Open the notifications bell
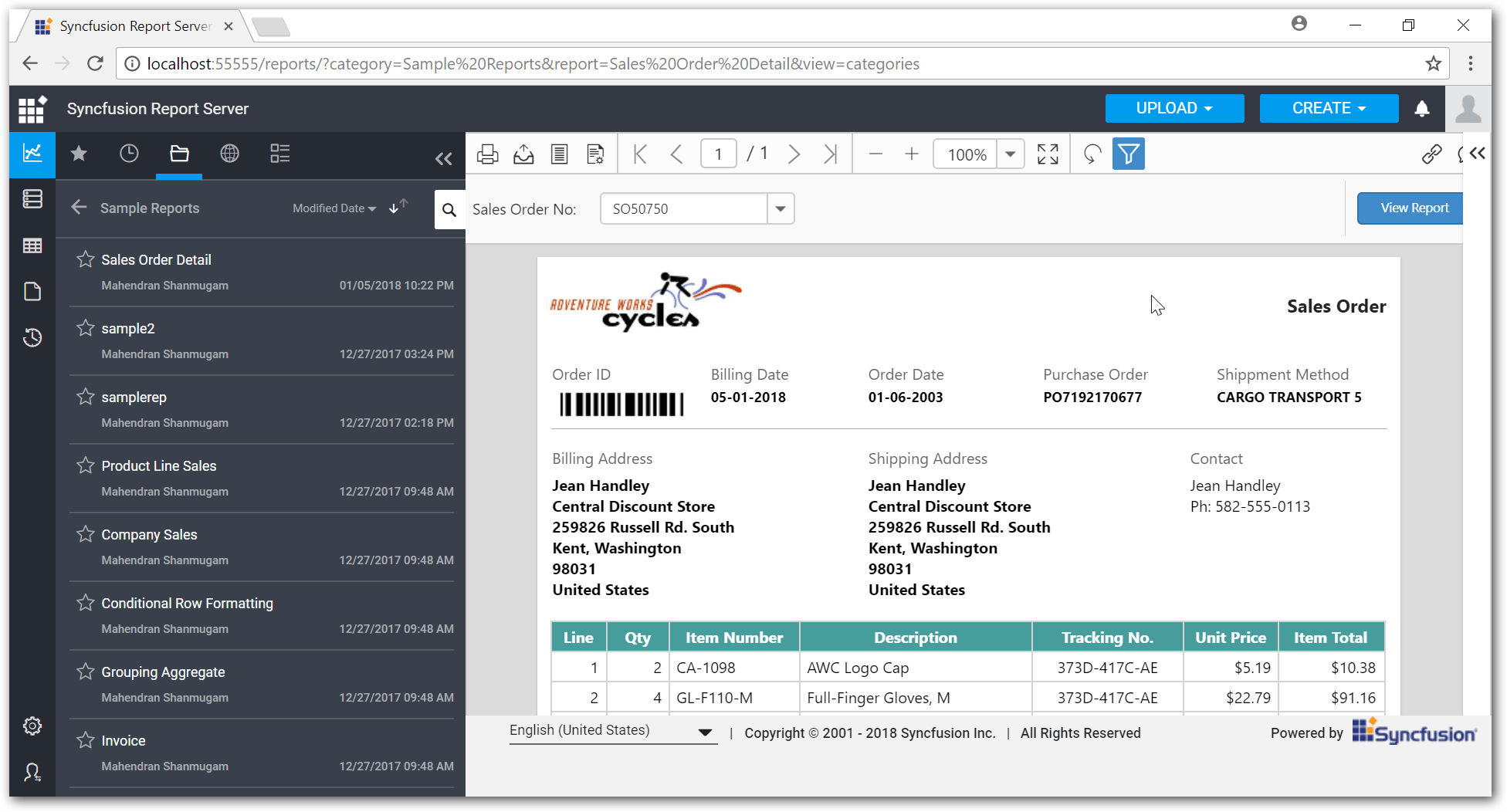This screenshot has height=812, width=1507. [1422, 109]
